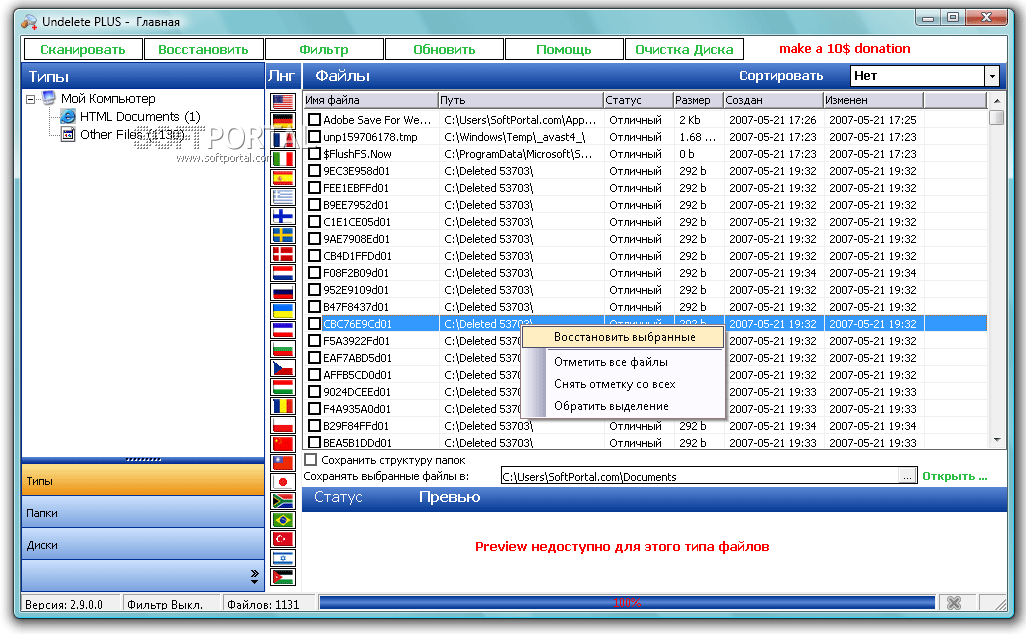The image size is (1026, 634).
Task: Tick the FEE1EBFFd01 checkbox
Action: pos(315,188)
